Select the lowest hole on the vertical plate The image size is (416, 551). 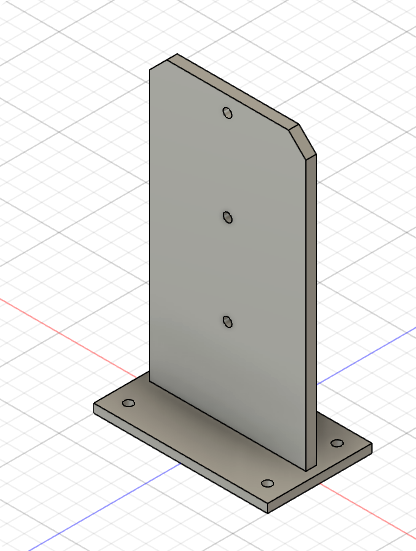click(228, 322)
